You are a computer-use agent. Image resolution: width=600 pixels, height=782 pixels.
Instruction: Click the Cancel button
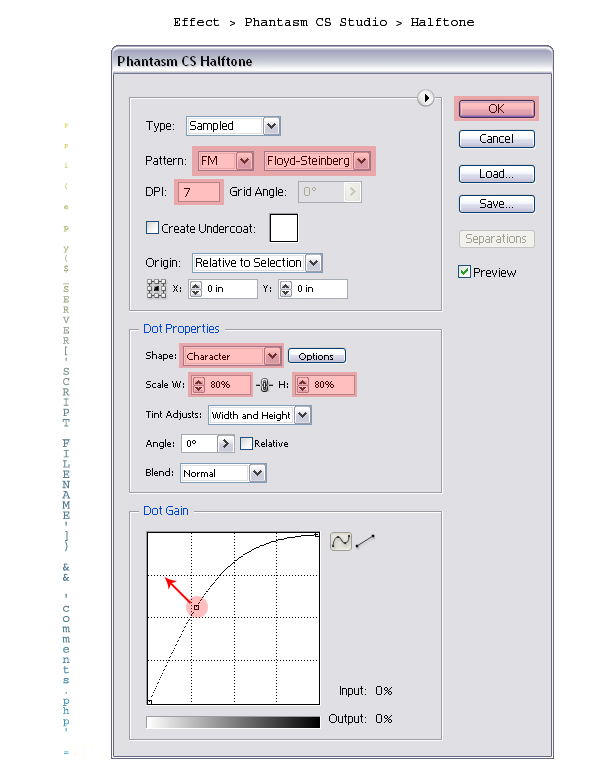pos(497,139)
